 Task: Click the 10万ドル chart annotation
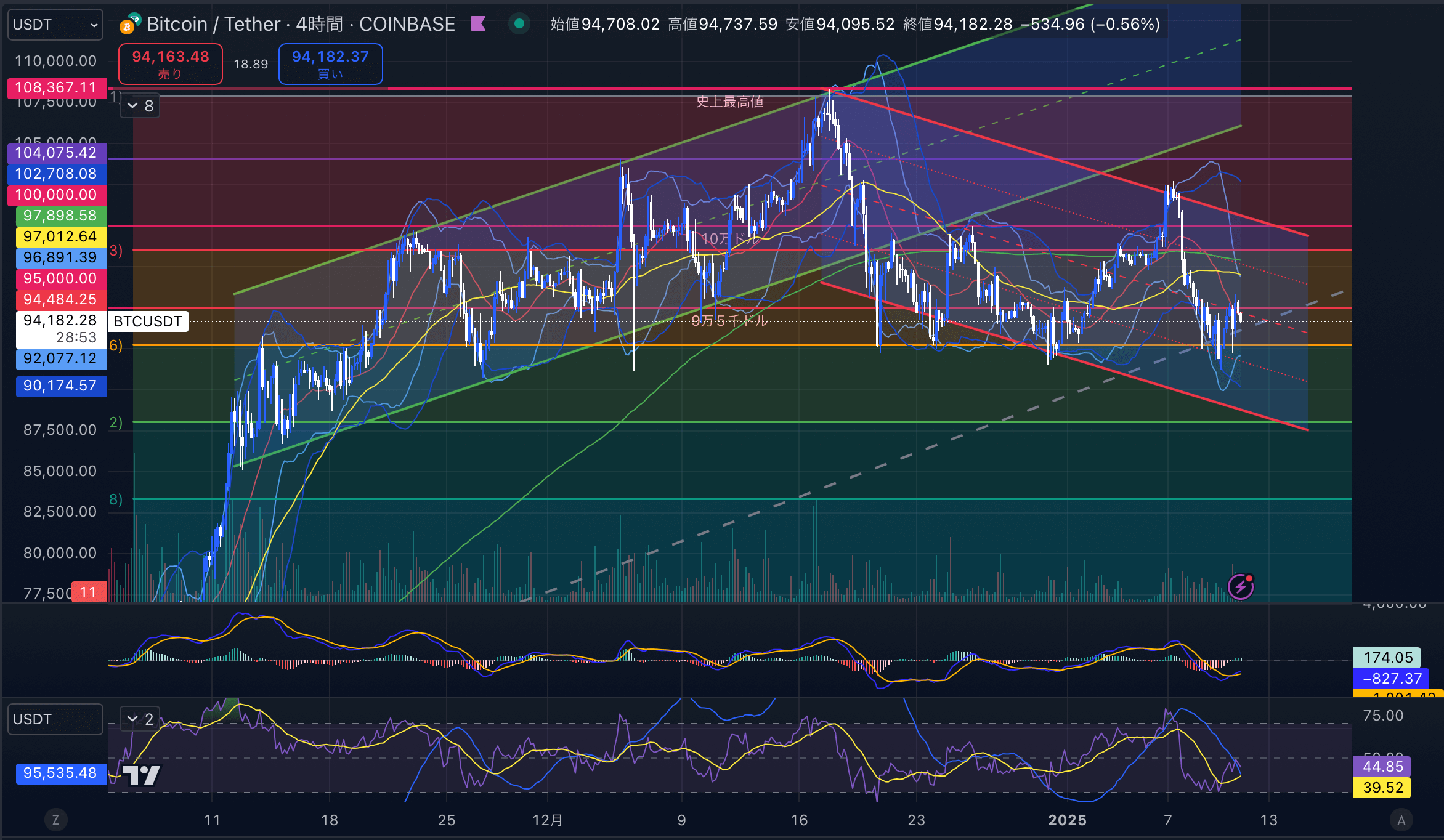pos(730,239)
